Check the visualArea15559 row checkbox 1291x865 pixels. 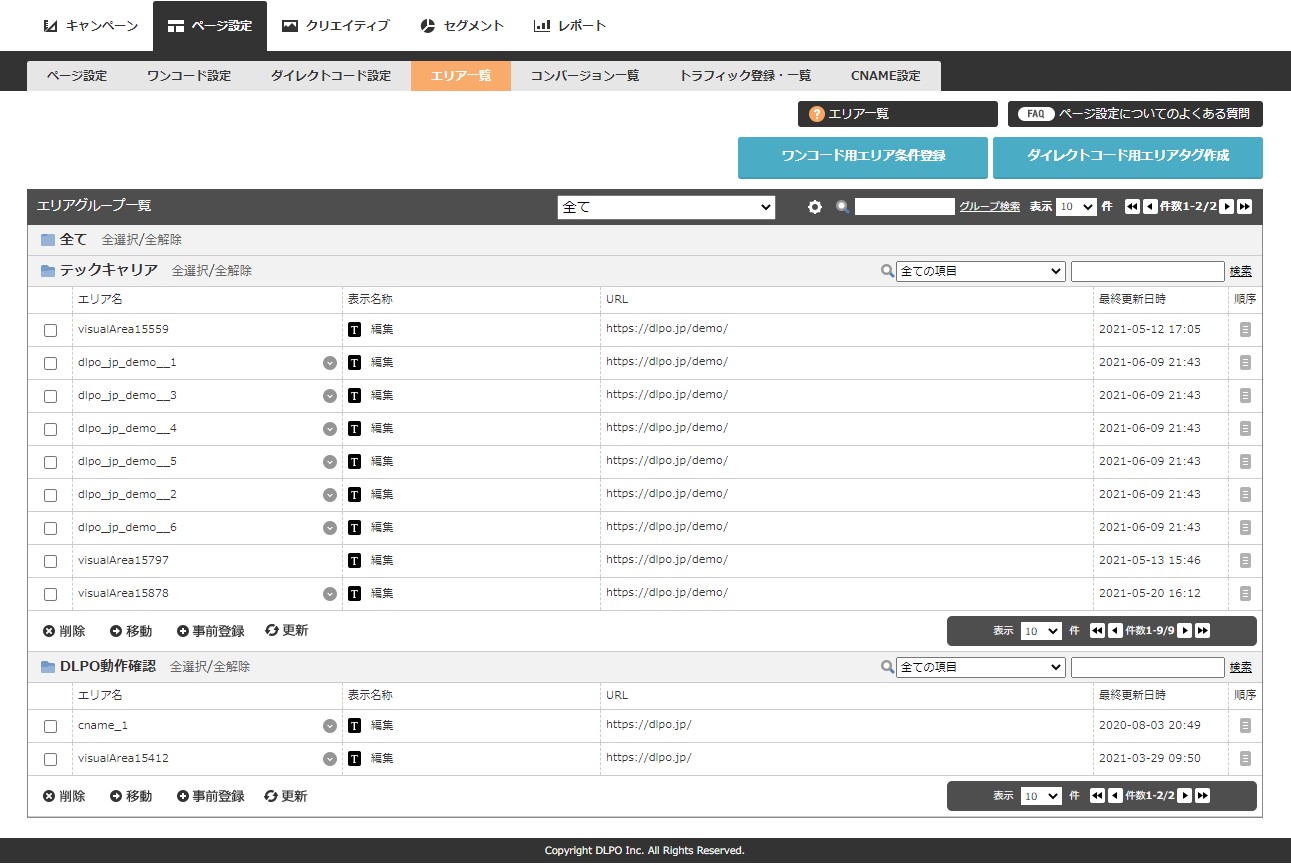click(x=51, y=330)
